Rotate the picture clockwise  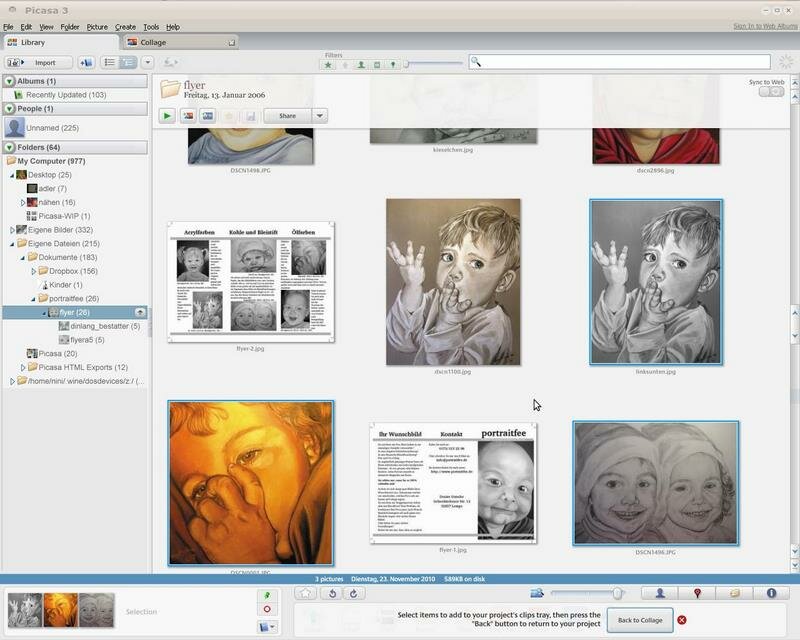pos(354,593)
